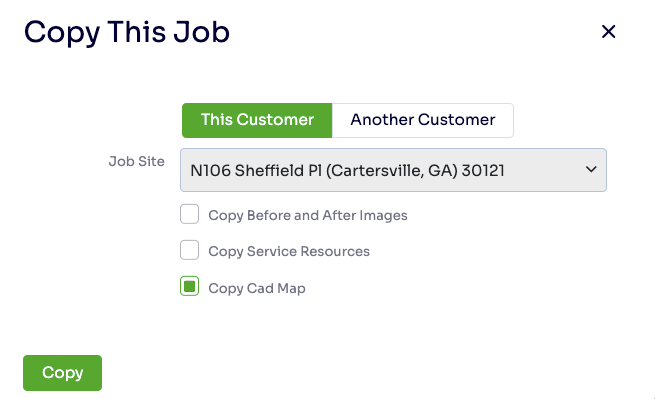Click the Copy Before and After Images label
Viewport: 655px width, 399px height.
click(x=308, y=215)
